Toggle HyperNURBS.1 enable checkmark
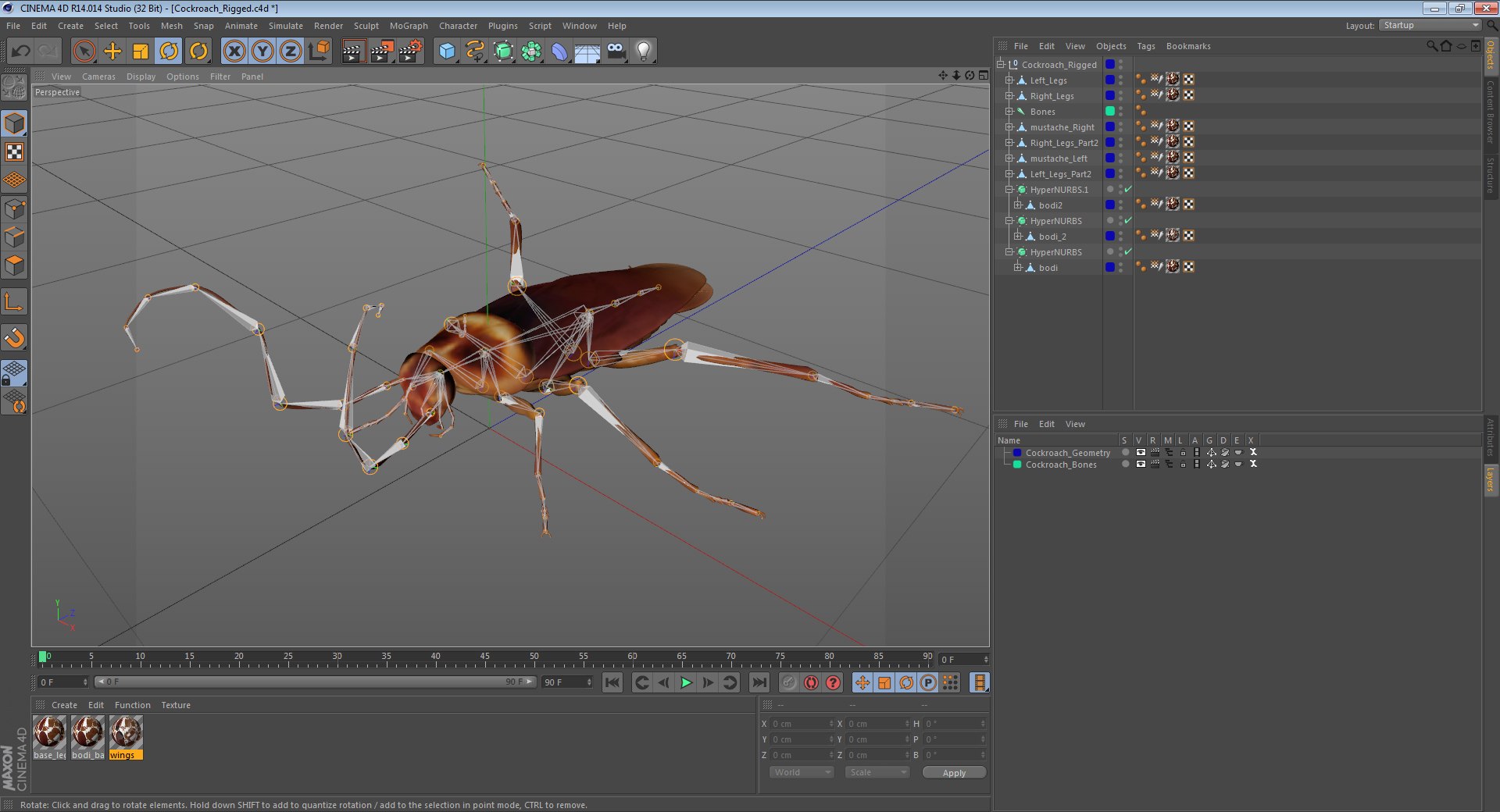Screen dimensions: 1500x812 coord(1128,190)
